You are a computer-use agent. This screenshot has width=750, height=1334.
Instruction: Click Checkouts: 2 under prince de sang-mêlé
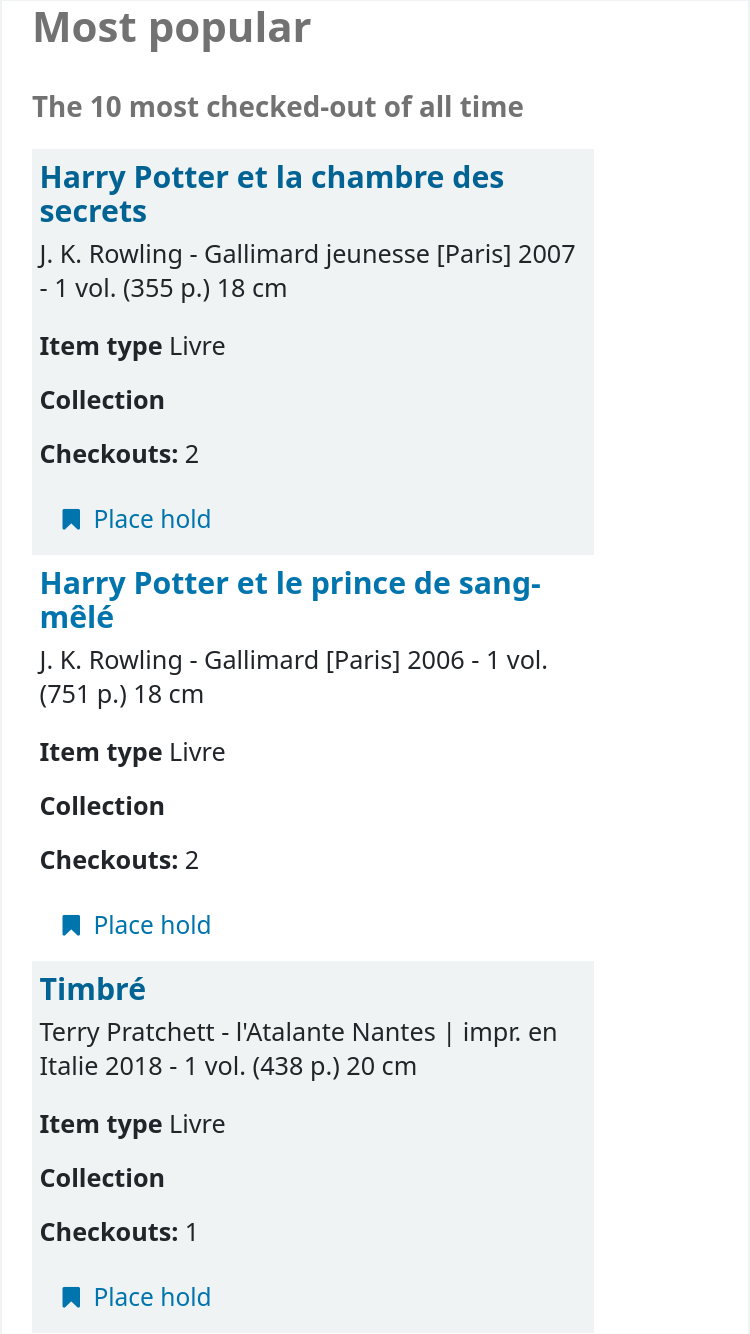(119, 861)
